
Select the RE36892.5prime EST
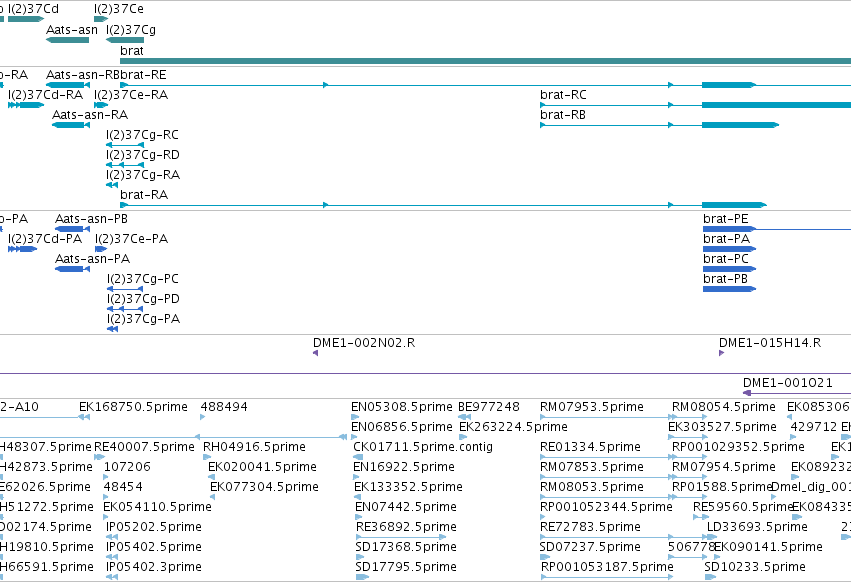tap(406, 528)
